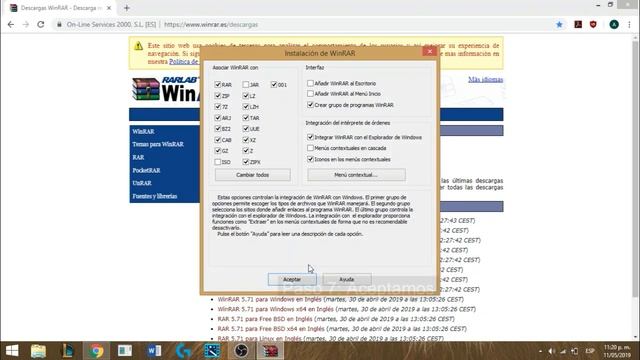This screenshot has width=640, height=360.
Task: Reload the winrar.es page
Action: (40, 24)
